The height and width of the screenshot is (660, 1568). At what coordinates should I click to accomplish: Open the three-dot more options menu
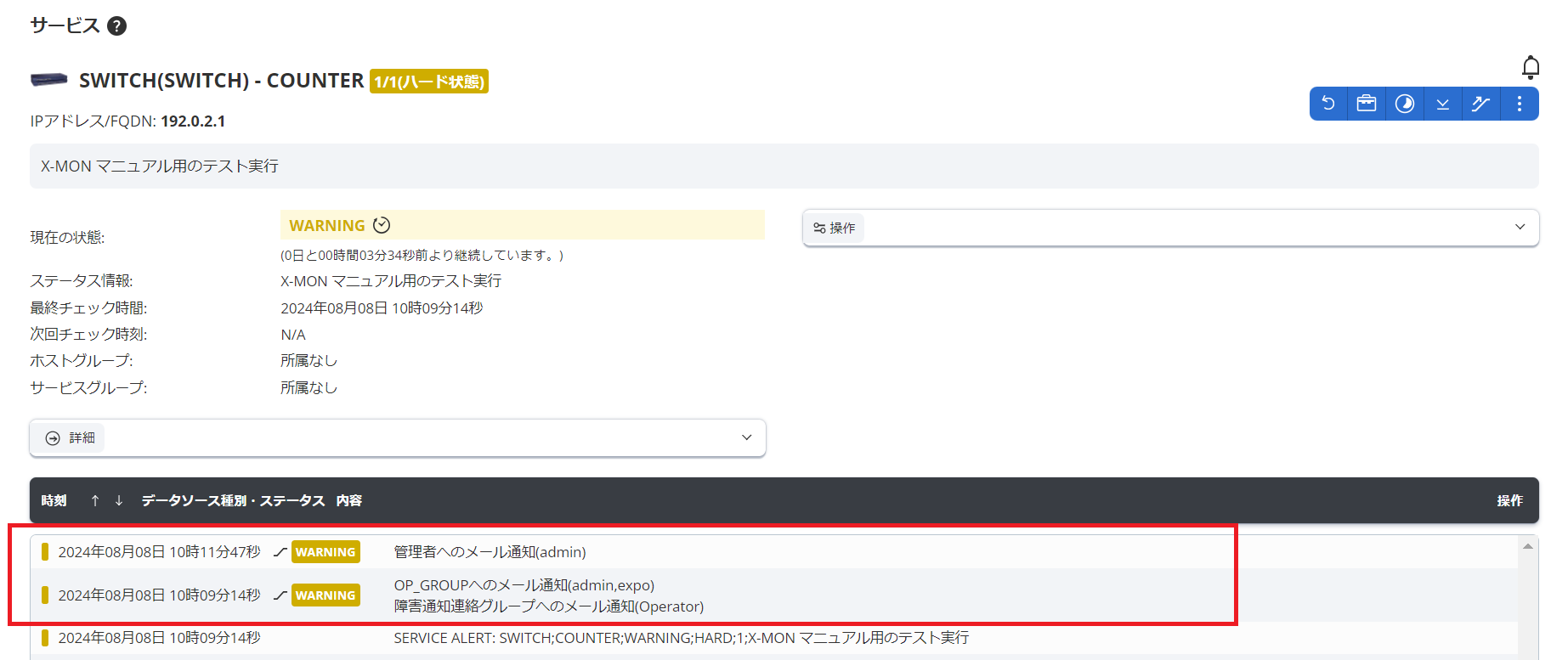point(1520,104)
